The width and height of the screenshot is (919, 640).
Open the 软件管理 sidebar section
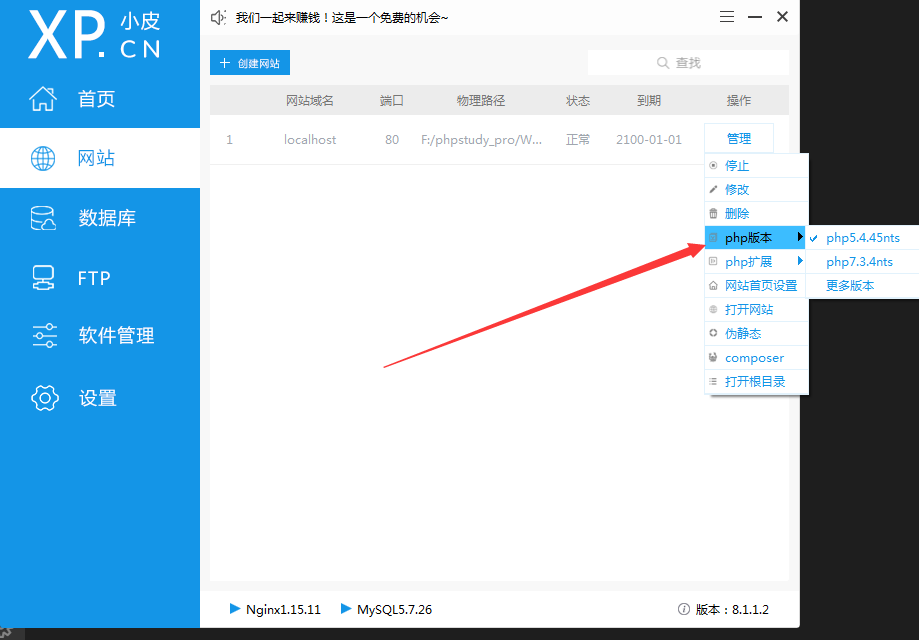click(x=100, y=335)
